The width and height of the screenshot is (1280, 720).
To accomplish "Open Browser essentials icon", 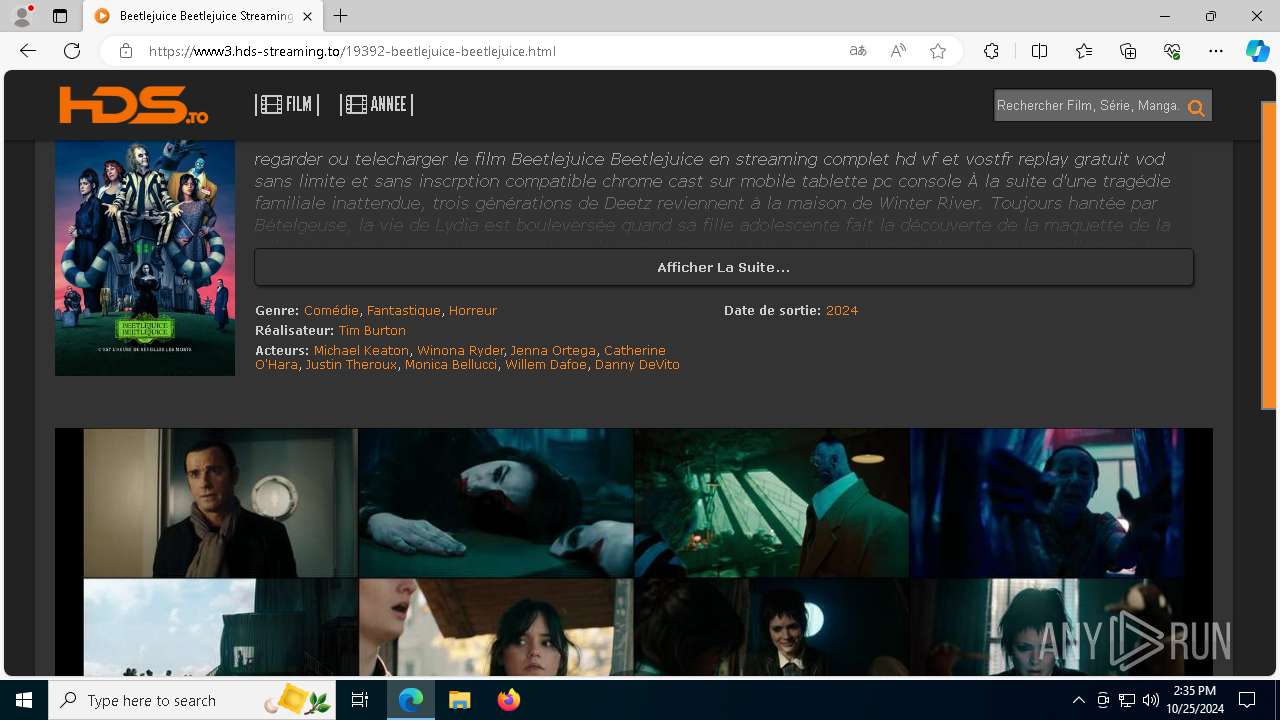I will point(1172,51).
